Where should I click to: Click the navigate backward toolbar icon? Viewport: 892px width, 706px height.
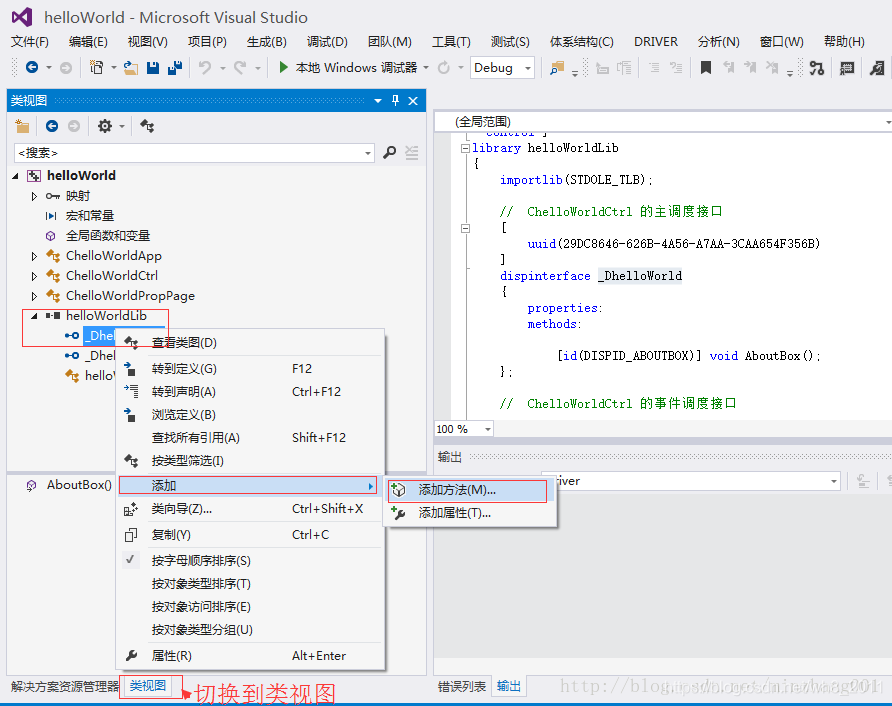[32, 68]
